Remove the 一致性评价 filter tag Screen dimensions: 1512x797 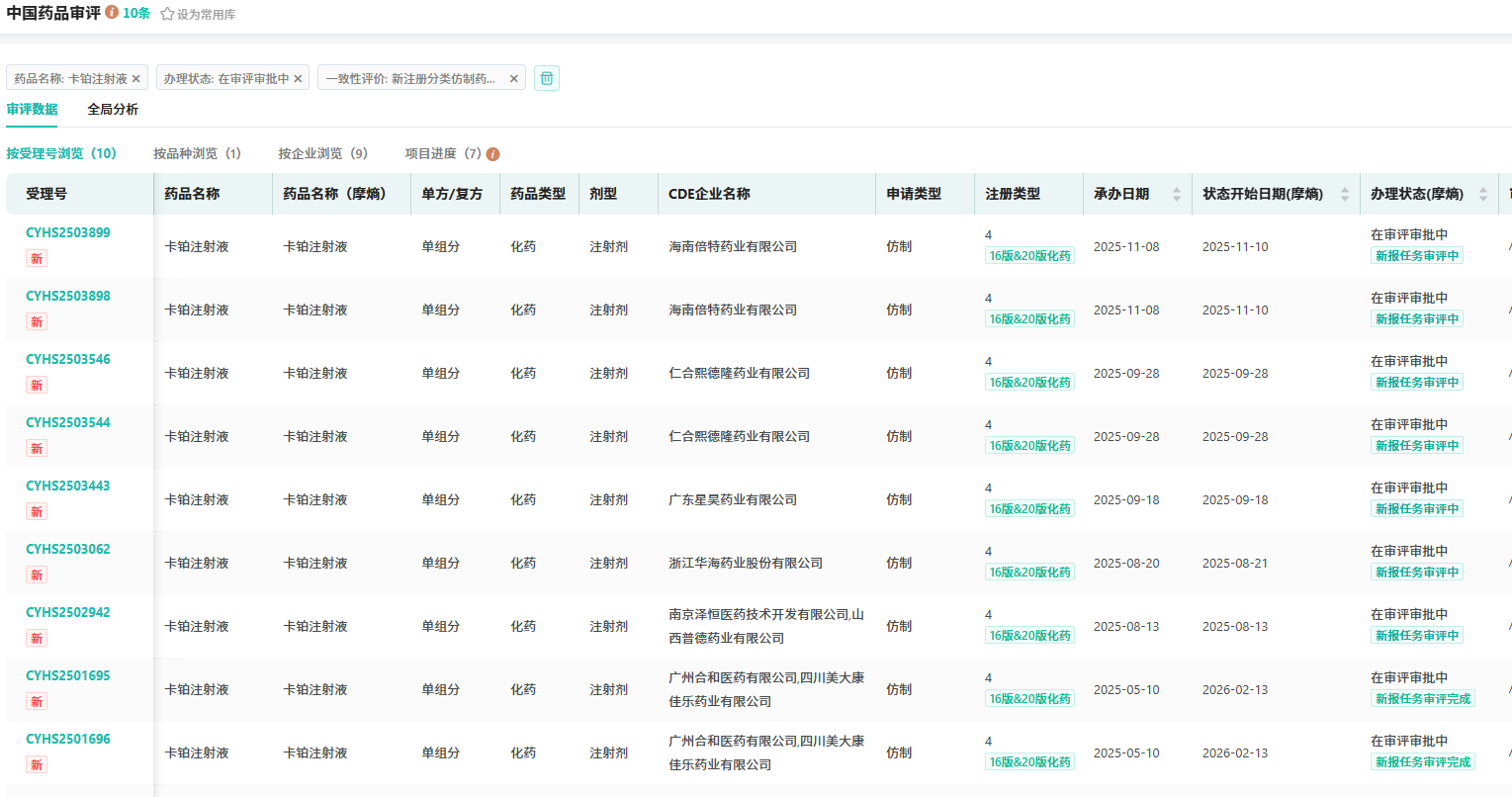(514, 79)
